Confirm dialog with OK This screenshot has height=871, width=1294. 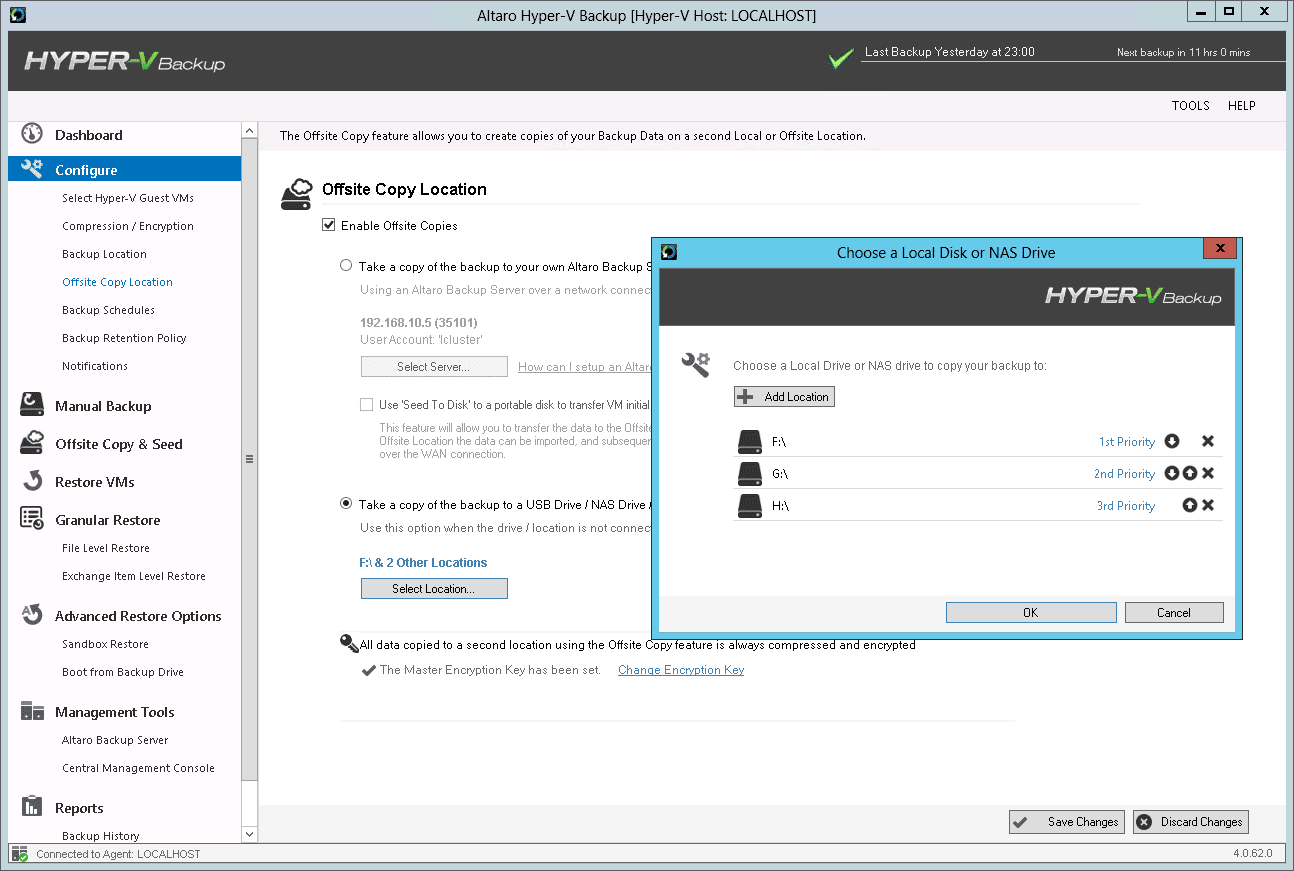pyautogui.click(x=1031, y=613)
